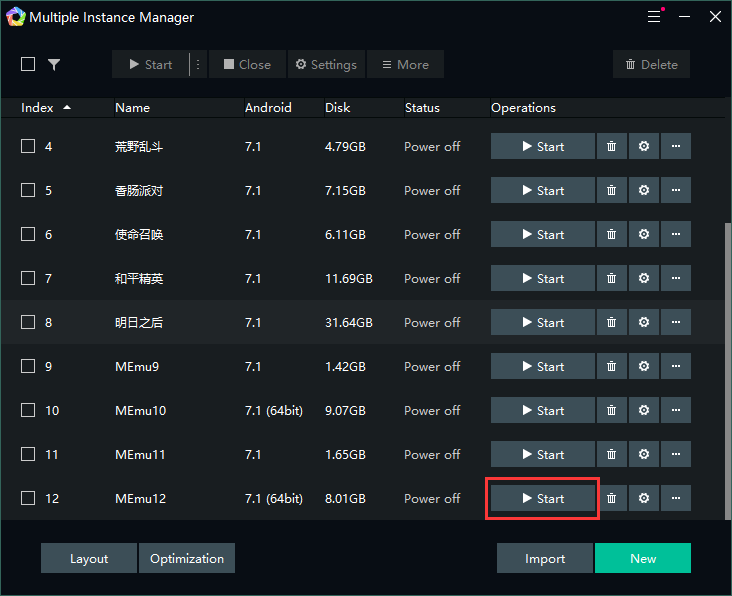Viewport: 732px width, 596px height.
Task: Open the three-dot menu for index 7
Action: pos(676,278)
